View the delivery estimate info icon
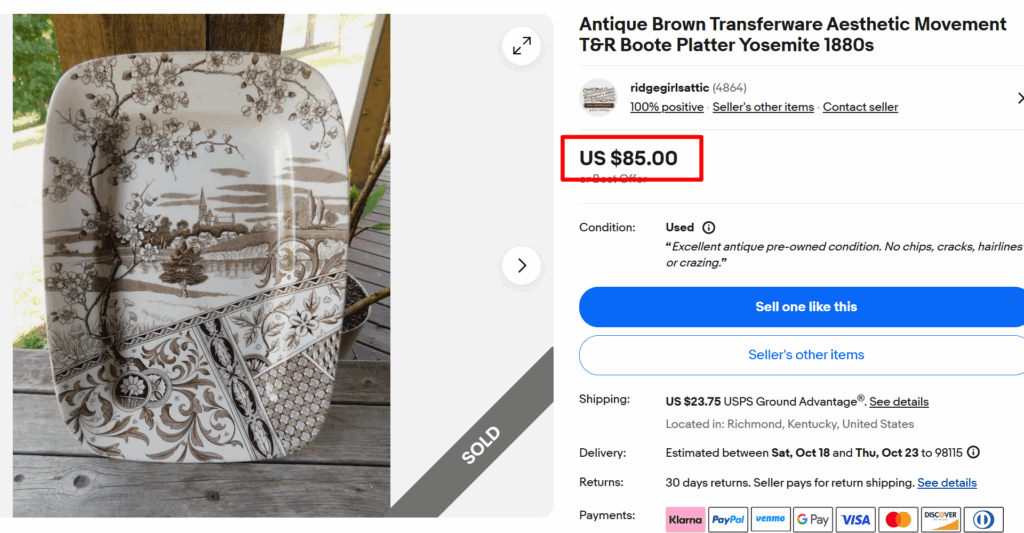The width and height of the screenshot is (1024, 533). [x=973, y=452]
